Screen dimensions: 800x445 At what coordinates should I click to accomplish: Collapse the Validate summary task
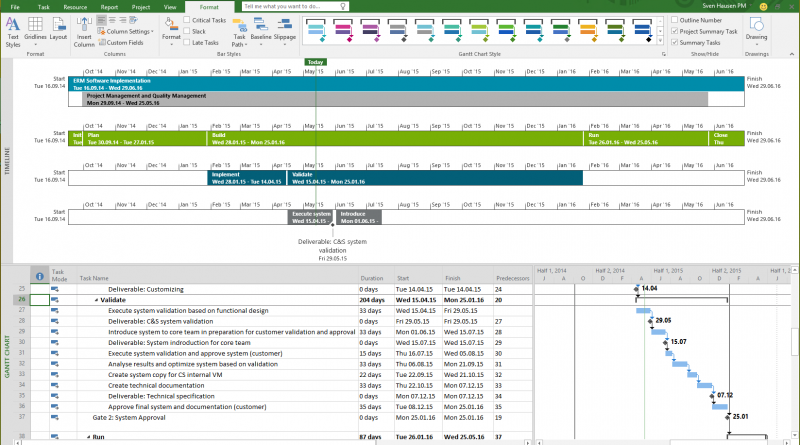[x=97, y=299]
